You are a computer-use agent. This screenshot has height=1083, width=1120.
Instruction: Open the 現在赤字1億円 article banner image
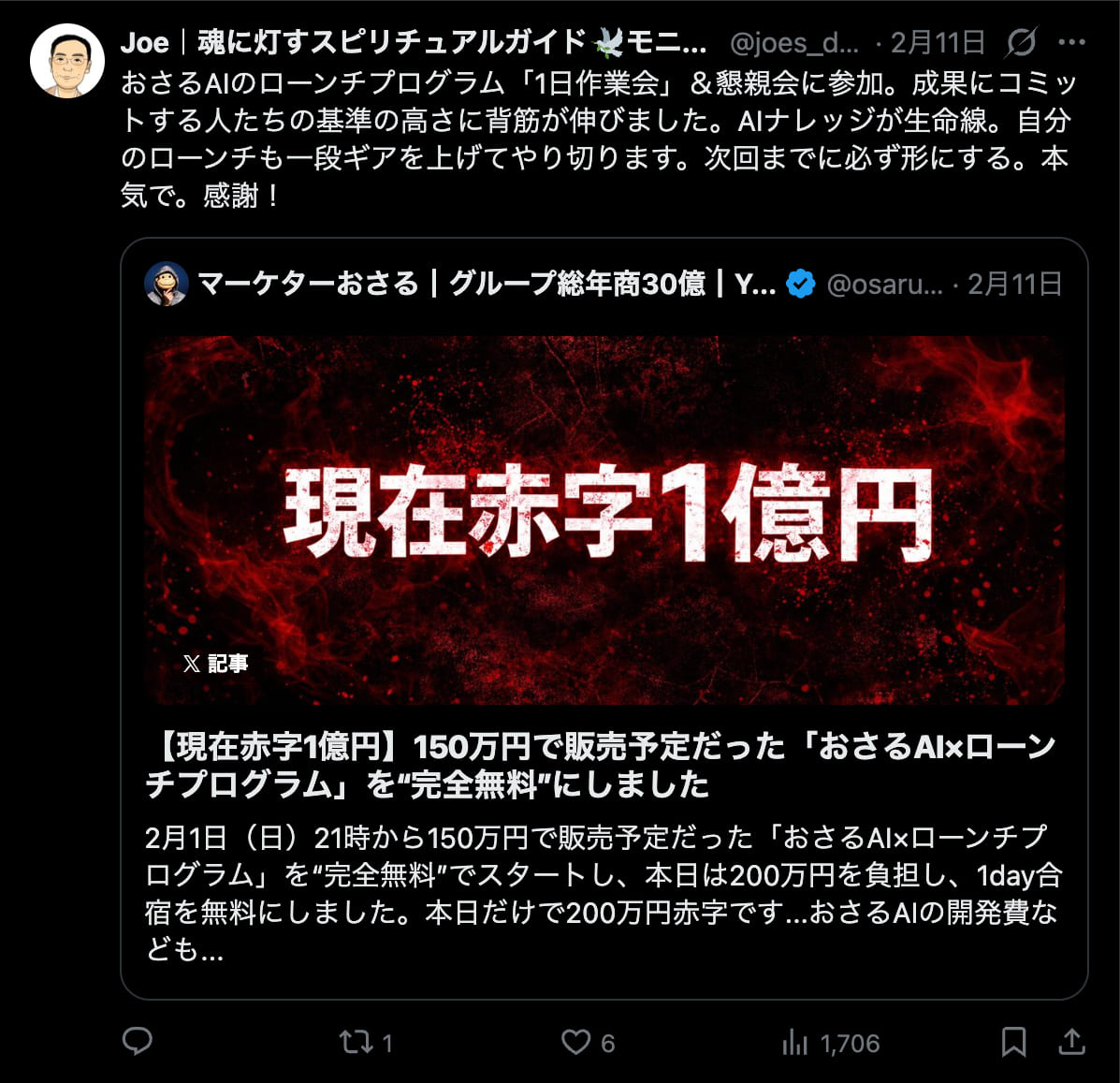pos(604,520)
